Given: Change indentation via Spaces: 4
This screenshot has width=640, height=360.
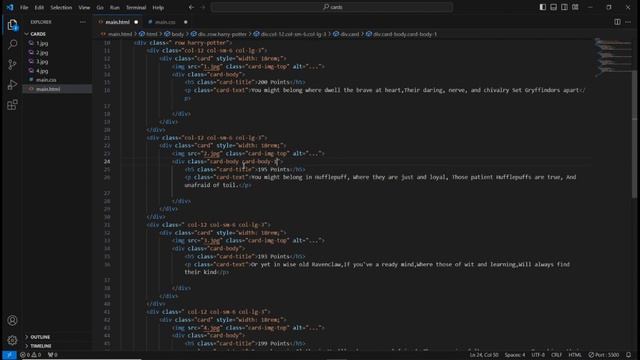Looking at the screenshot, I should tap(515, 355).
